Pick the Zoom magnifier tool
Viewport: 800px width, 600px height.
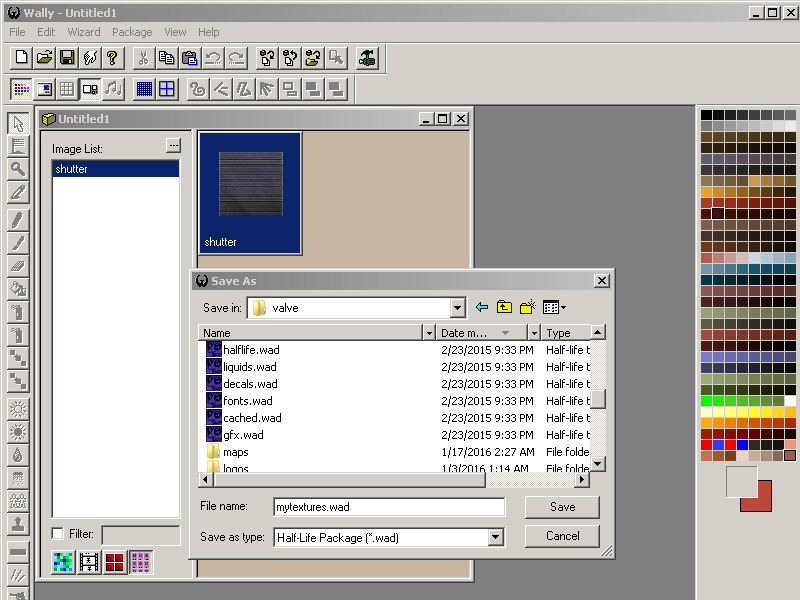pyautogui.click(x=17, y=170)
